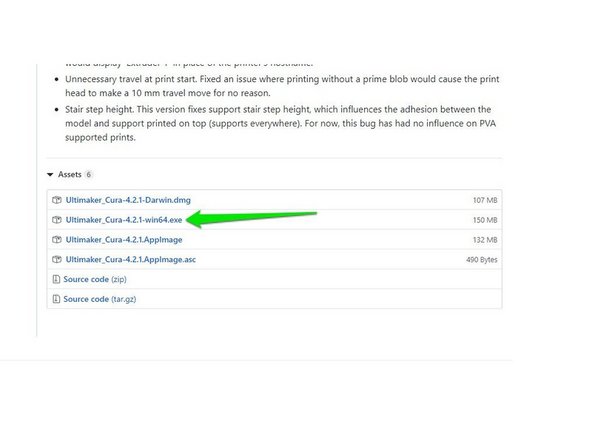Click archive icon beside Source code (tar.gz)
This screenshot has width=592, height=444.
click(x=56, y=299)
